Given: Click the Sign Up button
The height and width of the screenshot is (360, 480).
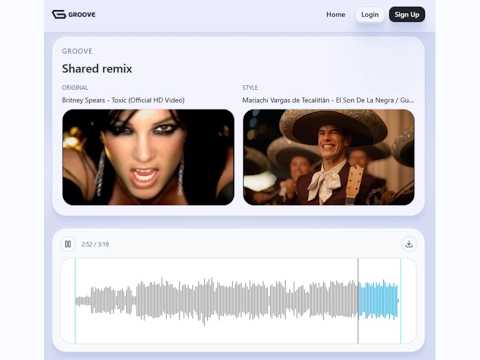Looking at the screenshot, I should tap(407, 14).
